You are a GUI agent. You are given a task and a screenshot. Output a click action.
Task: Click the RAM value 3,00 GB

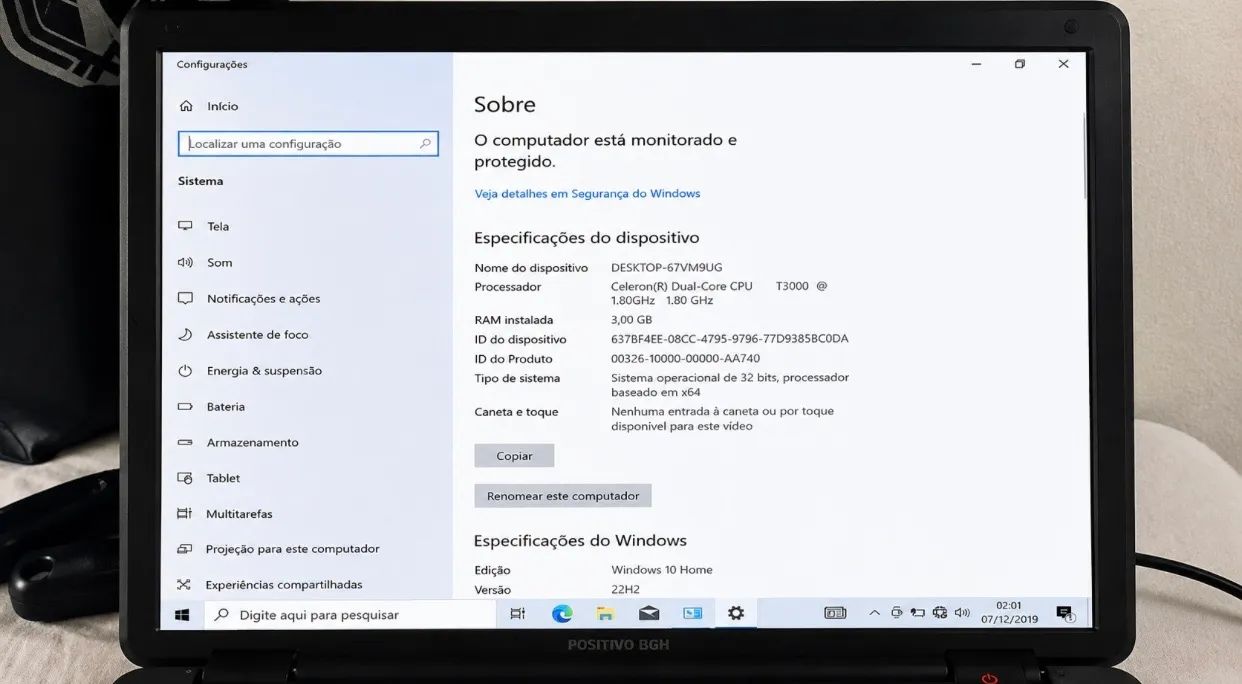(x=631, y=320)
